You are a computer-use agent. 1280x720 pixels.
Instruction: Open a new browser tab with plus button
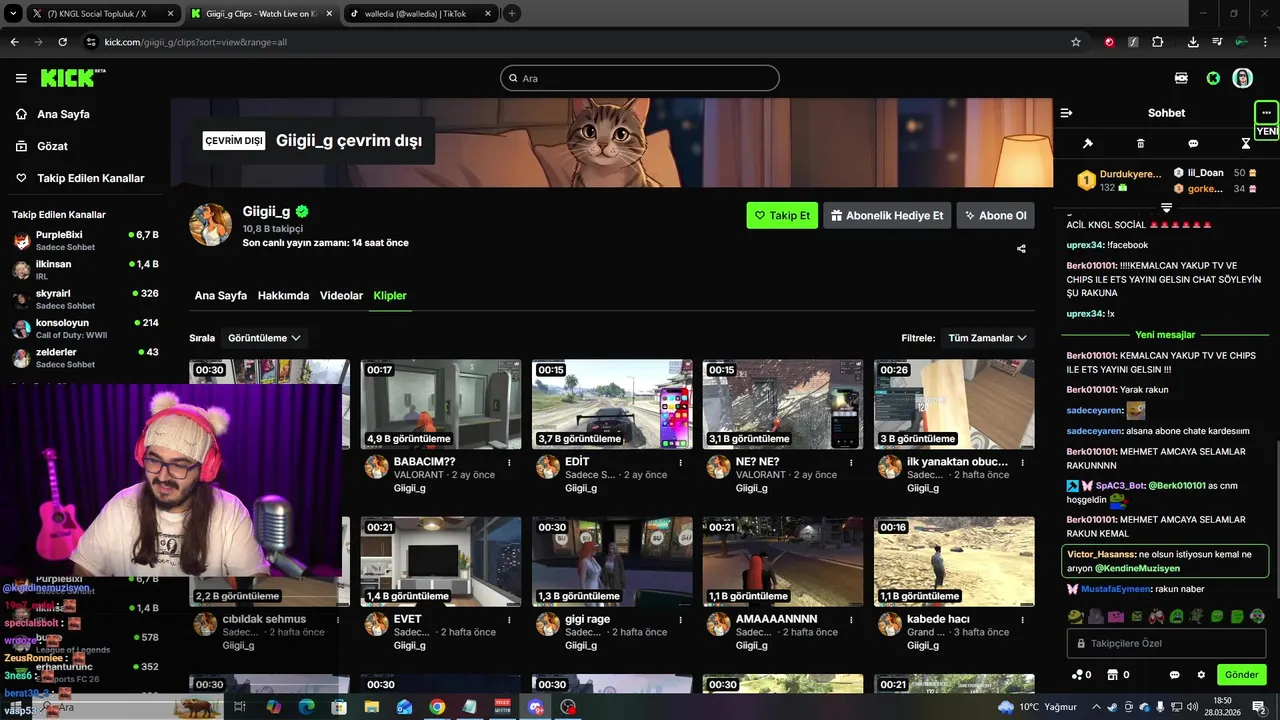point(512,14)
